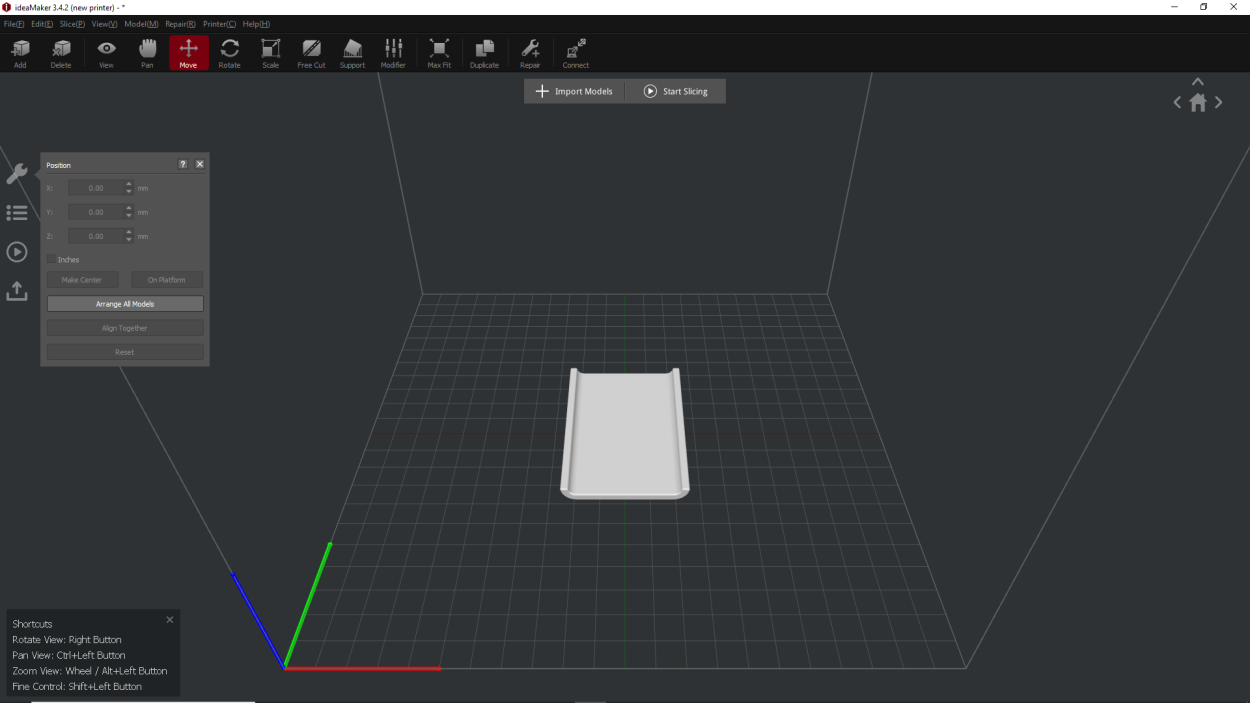
Task: Open help in the Position panel
Action: tap(183, 164)
